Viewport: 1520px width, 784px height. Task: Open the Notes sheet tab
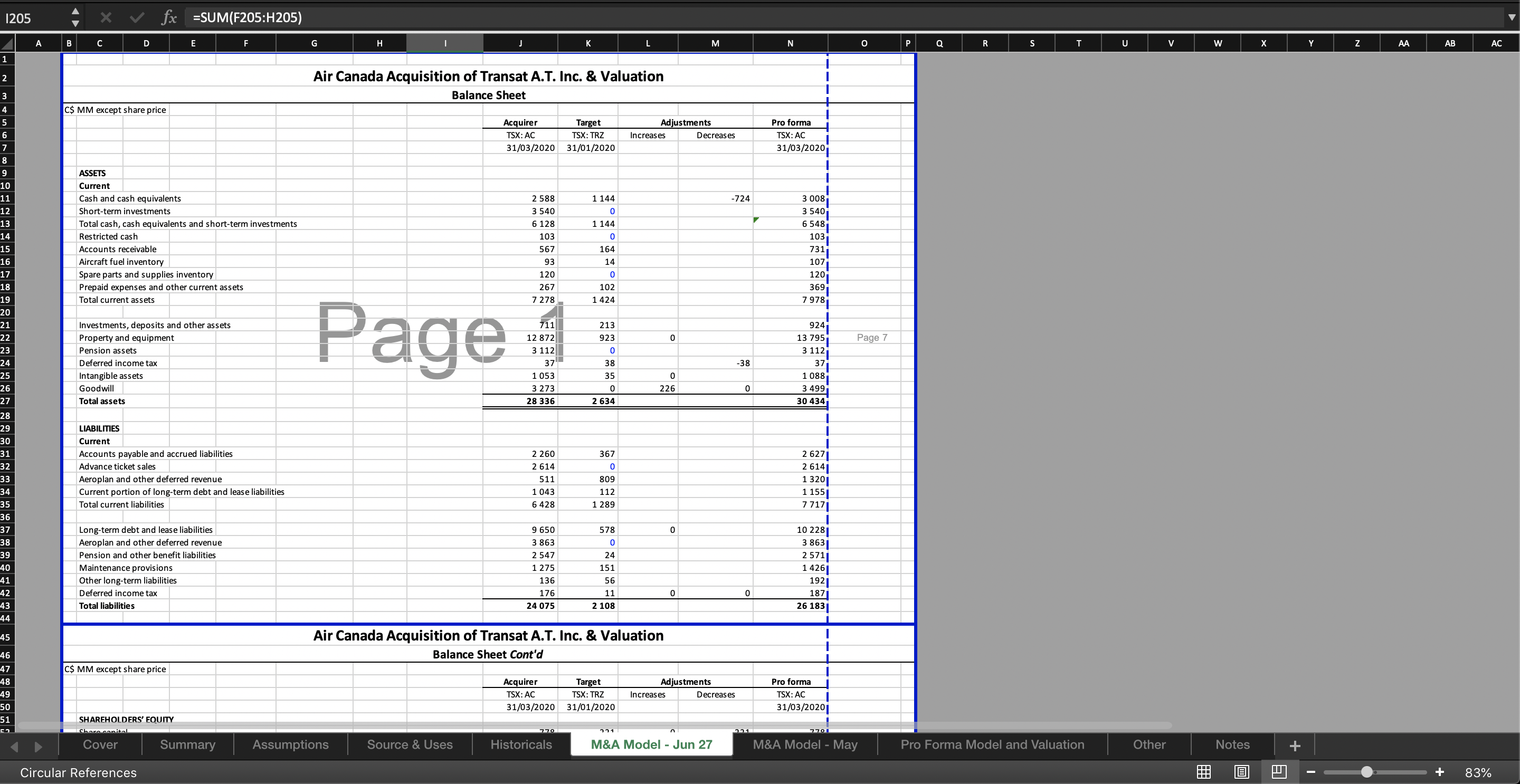1232,744
